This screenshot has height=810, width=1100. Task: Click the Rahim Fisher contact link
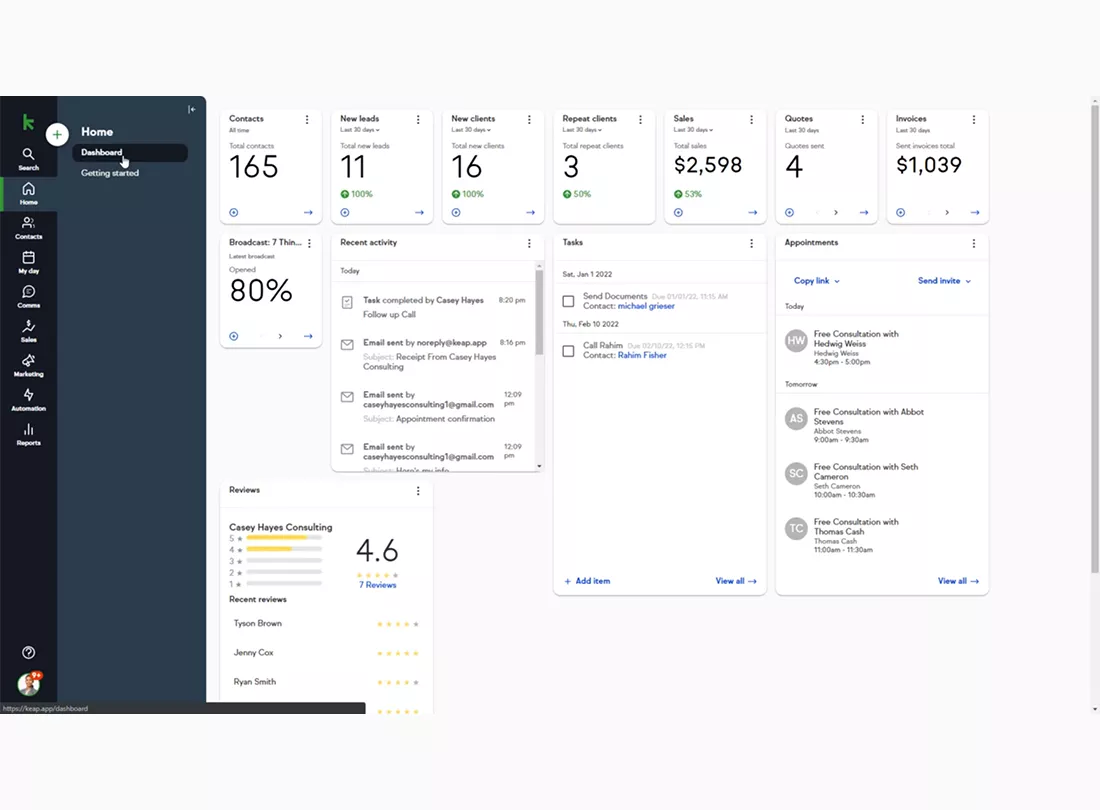(642, 355)
